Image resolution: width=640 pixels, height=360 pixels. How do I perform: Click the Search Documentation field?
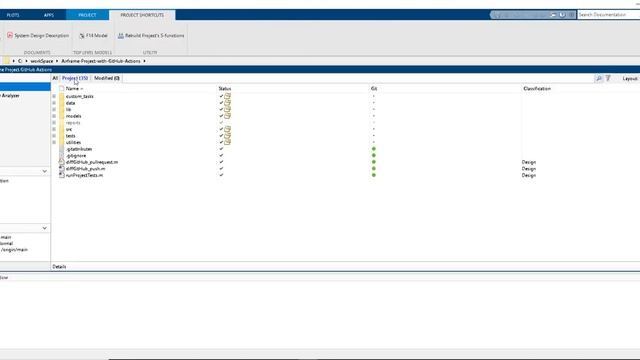(608, 15)
